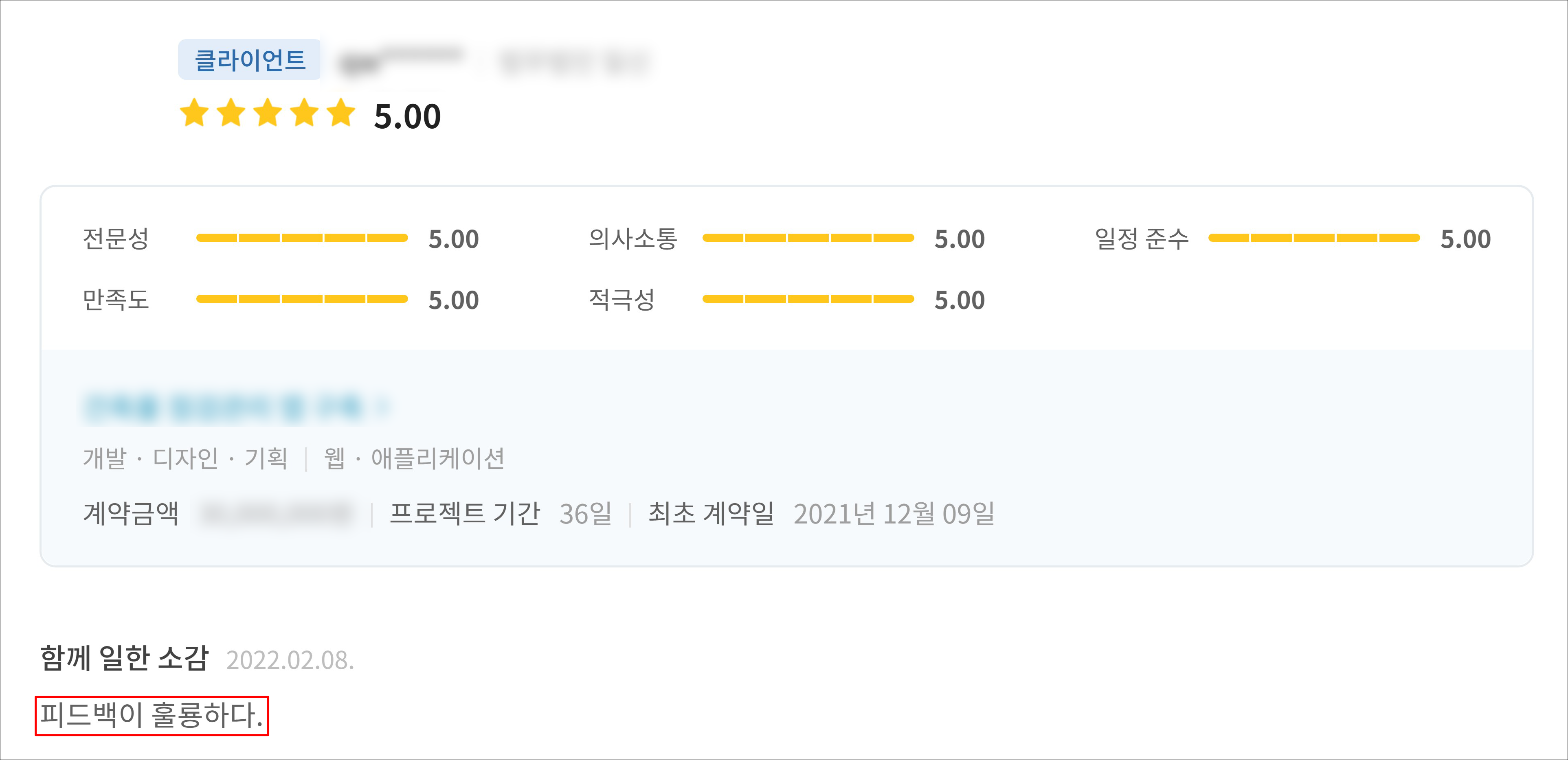The height and width of the screenshot is (760, 1568).
Task: Click the 함께 일한 소감 heading
Action: click(125, 658)
